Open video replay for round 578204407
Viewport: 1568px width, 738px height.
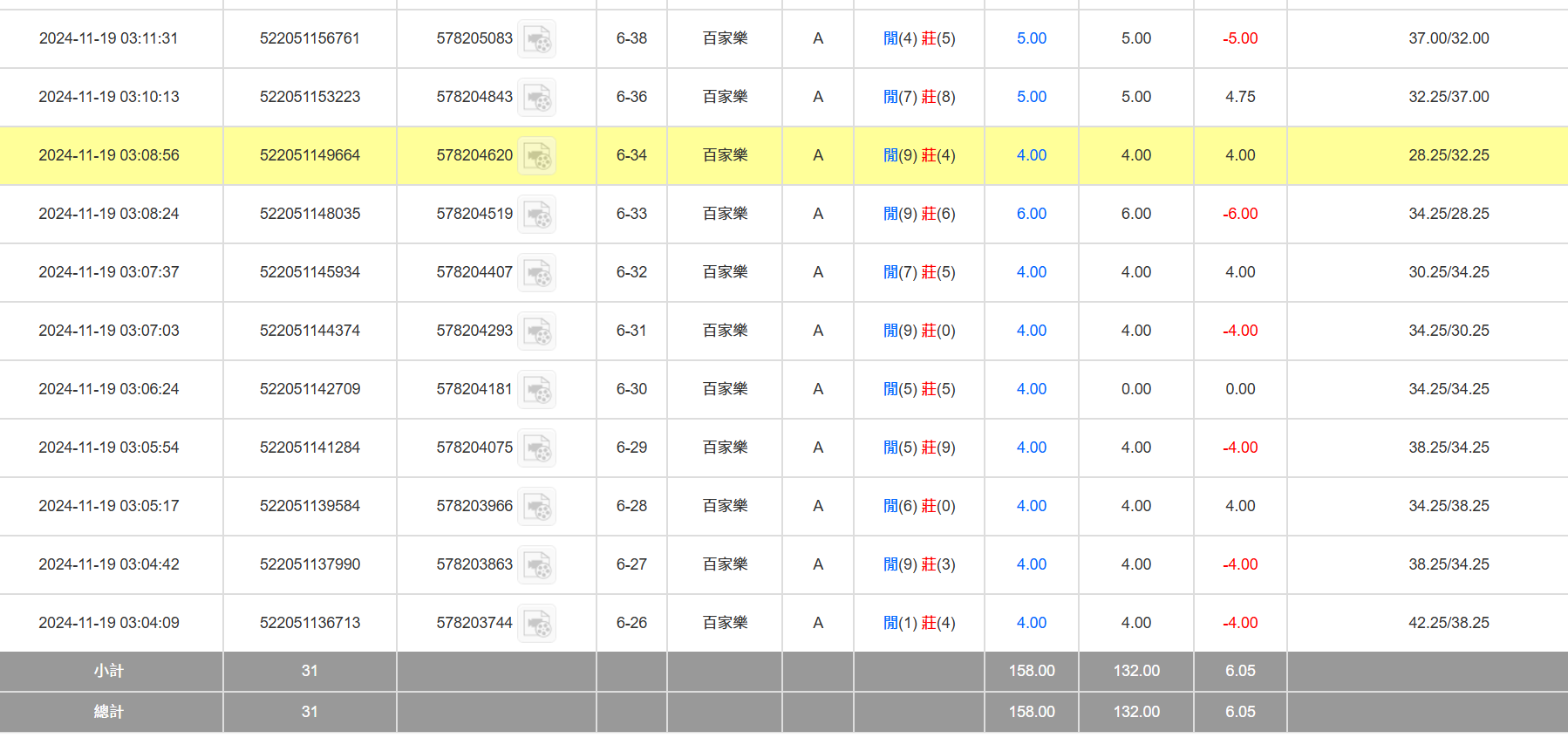[x=536, y=273]
